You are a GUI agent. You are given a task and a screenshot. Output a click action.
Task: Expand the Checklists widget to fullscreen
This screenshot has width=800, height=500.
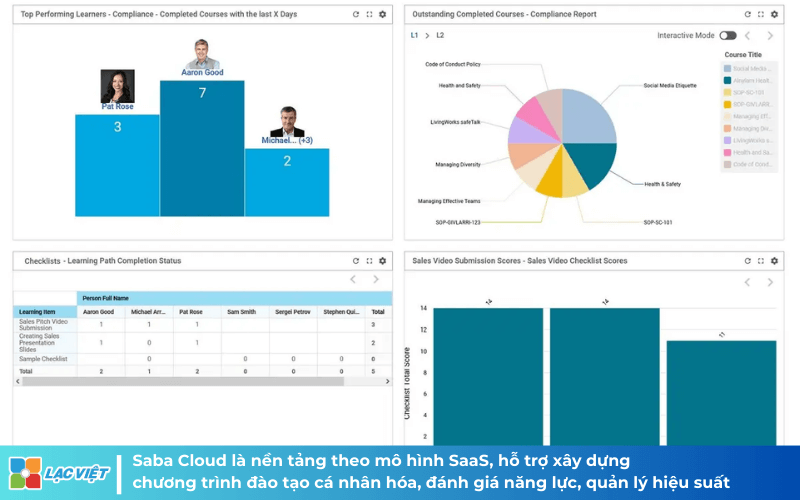click(x=369, y=261)
